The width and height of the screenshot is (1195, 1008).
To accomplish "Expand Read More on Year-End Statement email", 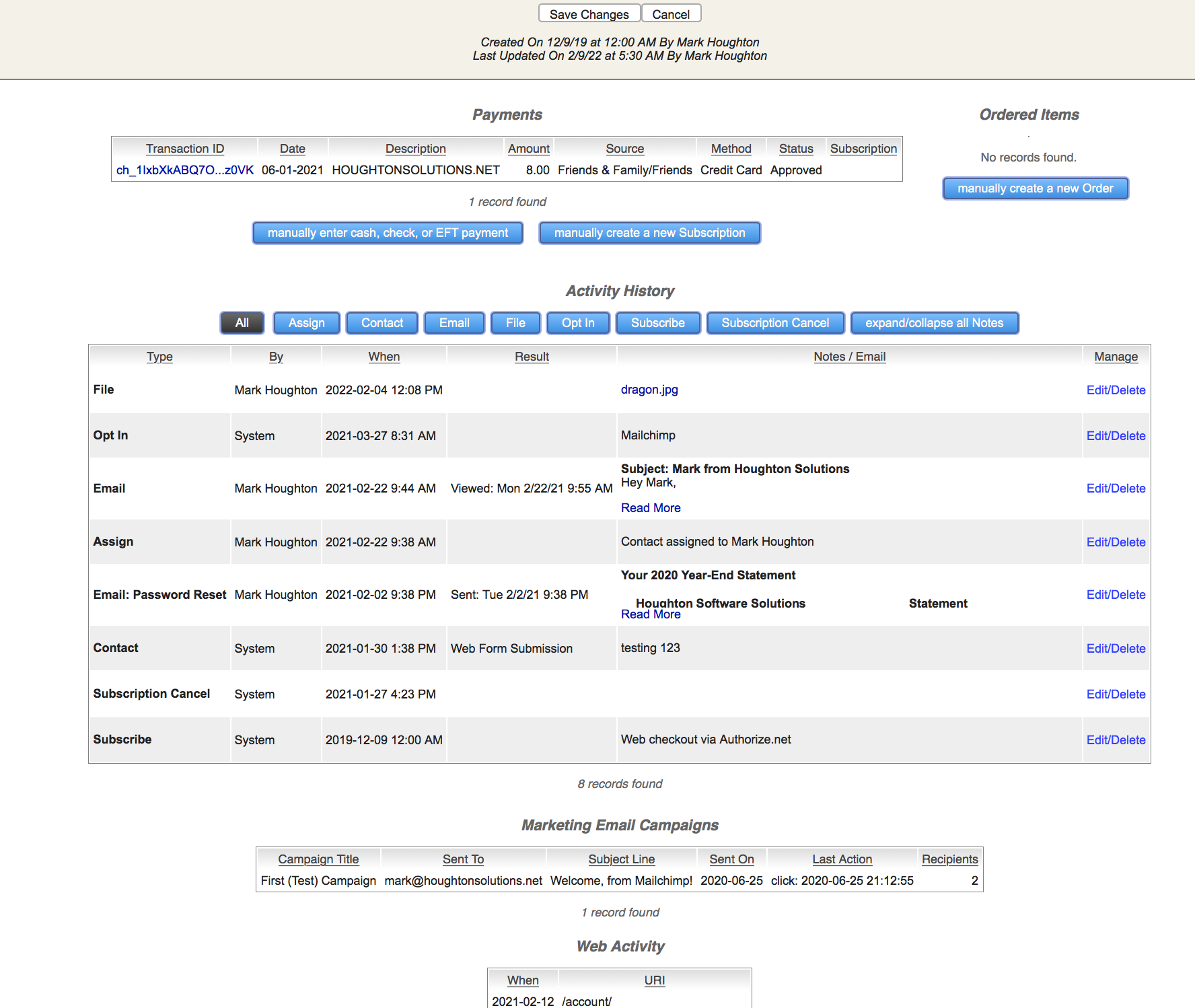I will tap(650, 614).
